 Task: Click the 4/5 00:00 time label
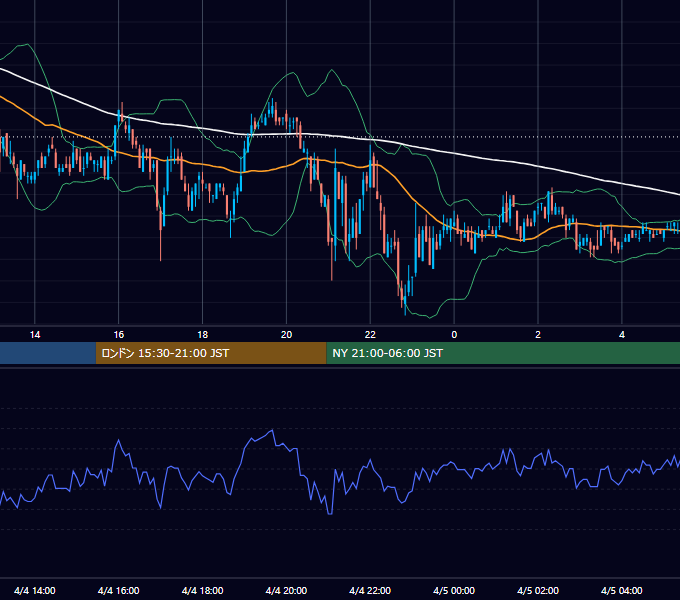(x=454, y=590)
